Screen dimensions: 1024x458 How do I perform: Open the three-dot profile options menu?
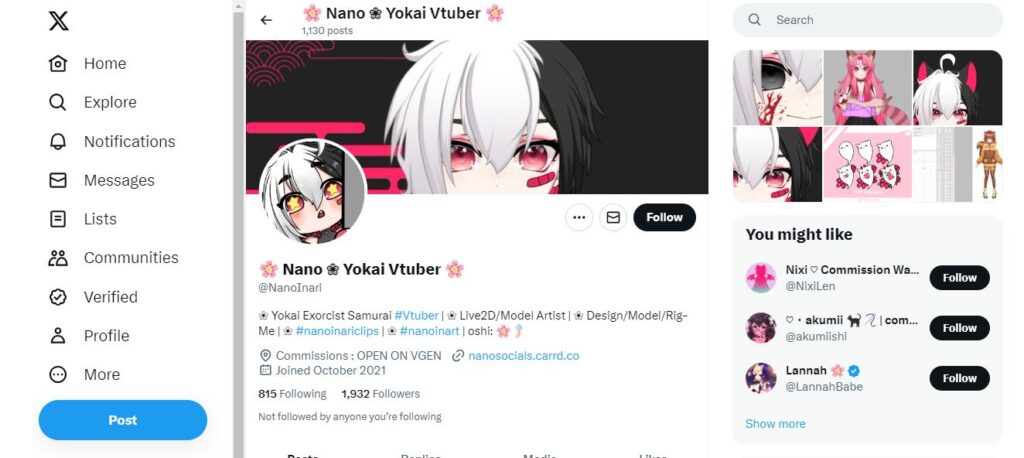[579, 218]
